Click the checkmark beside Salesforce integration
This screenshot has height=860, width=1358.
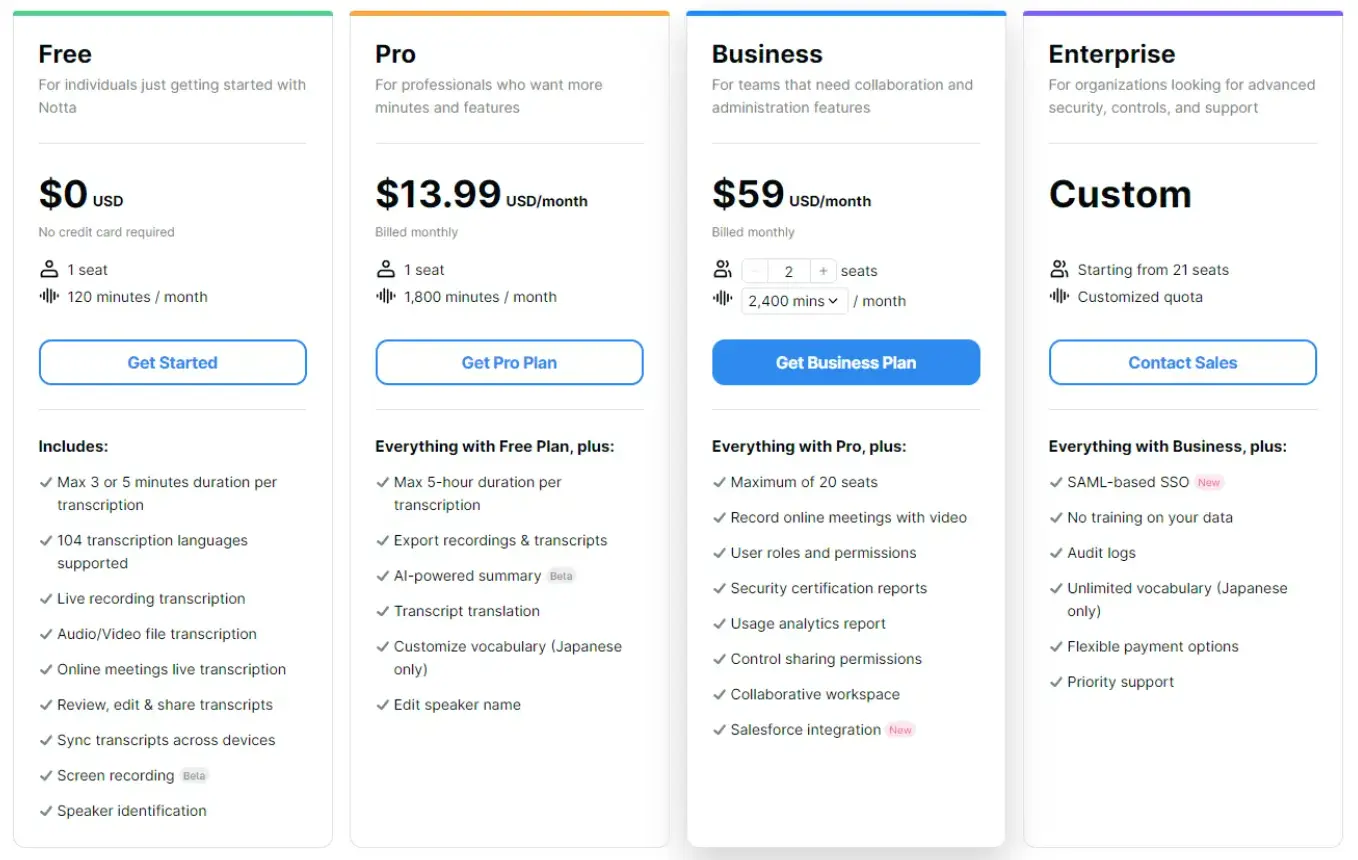click(x=719, y=730)
